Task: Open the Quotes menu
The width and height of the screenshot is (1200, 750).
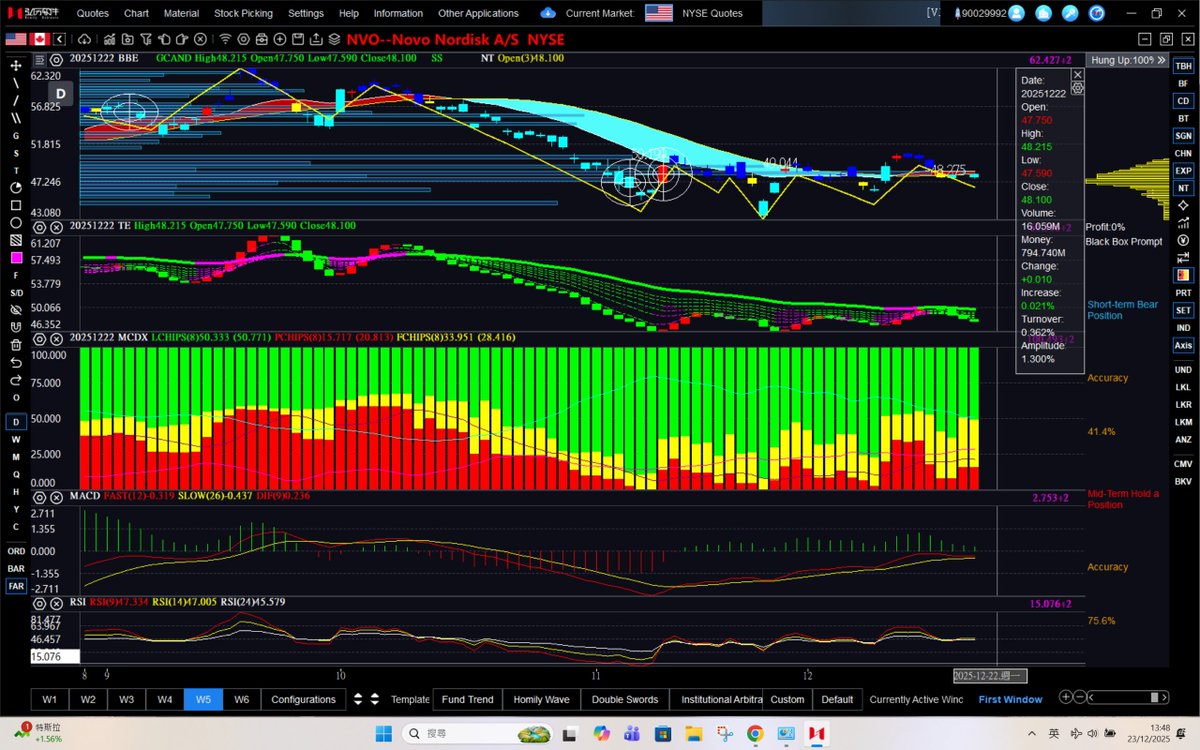Action: [93, 13]
